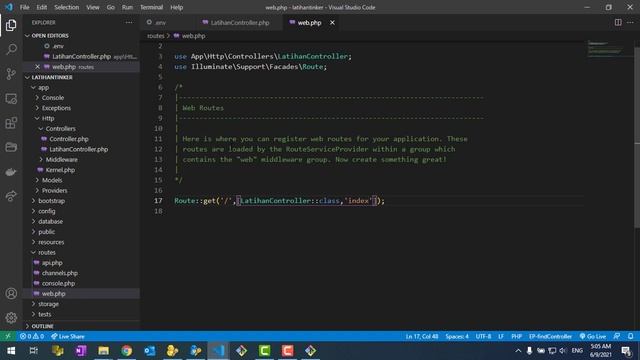Expand the Console folder
This screenshot has height=360, width=640.
[x=82, y=98]
